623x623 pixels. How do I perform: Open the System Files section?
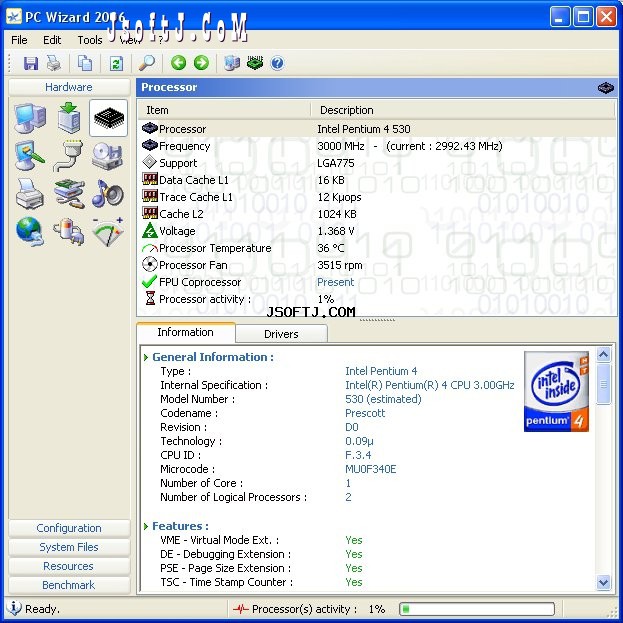[x=69, y=547]
